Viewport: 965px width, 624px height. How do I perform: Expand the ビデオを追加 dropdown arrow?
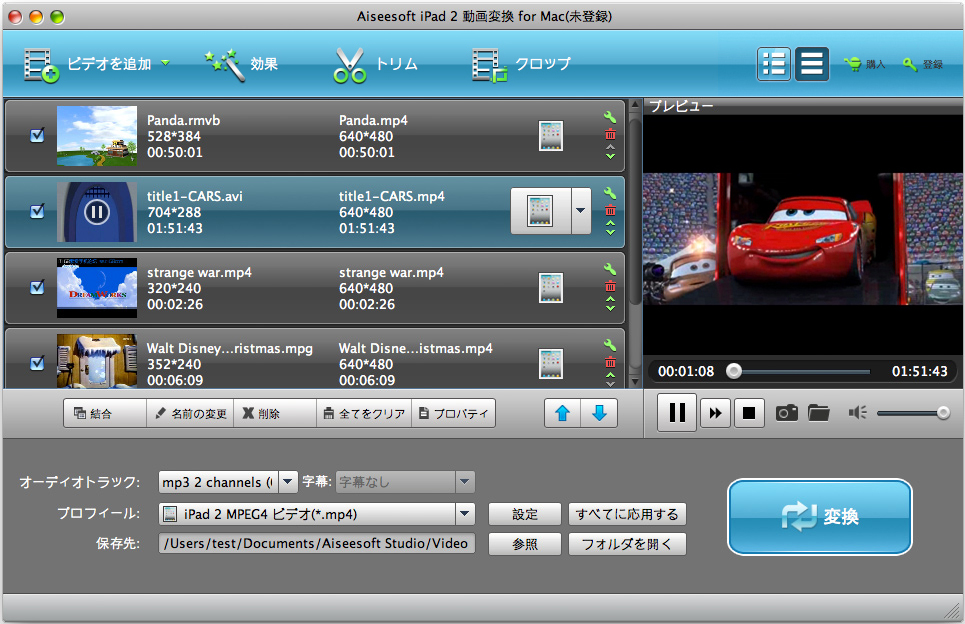tap(165, 63)
